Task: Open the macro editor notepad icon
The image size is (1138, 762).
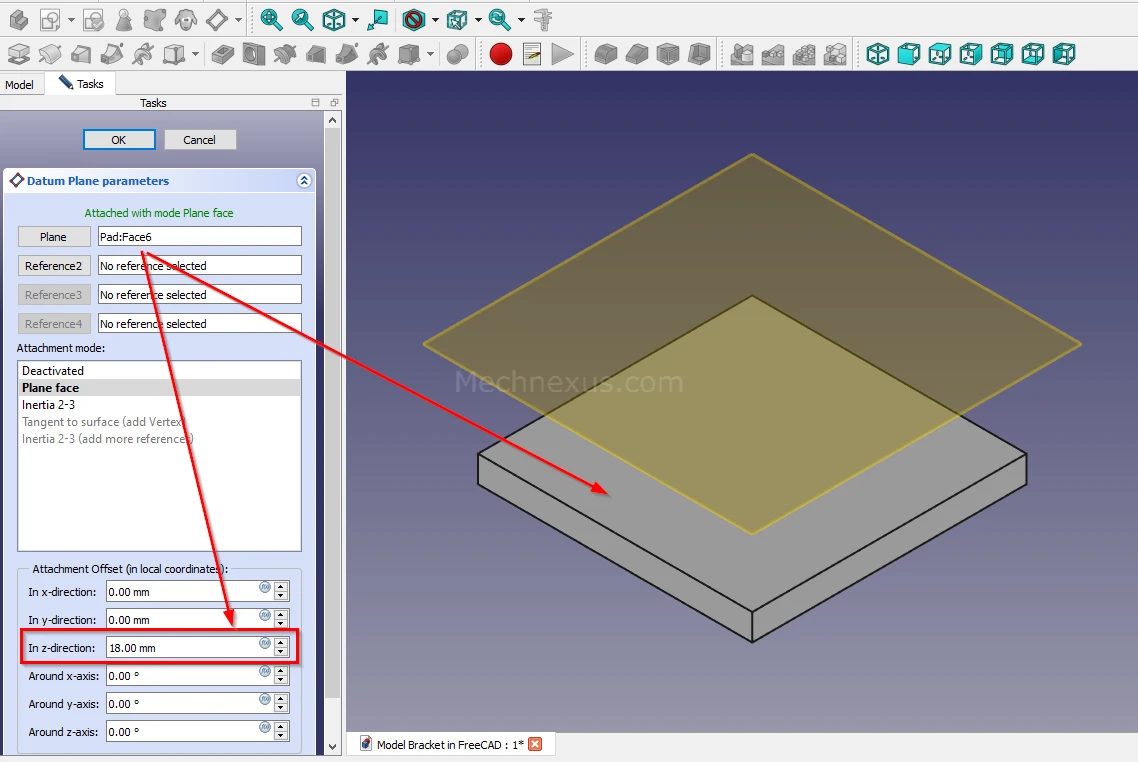Action: (x=532, y=54)
